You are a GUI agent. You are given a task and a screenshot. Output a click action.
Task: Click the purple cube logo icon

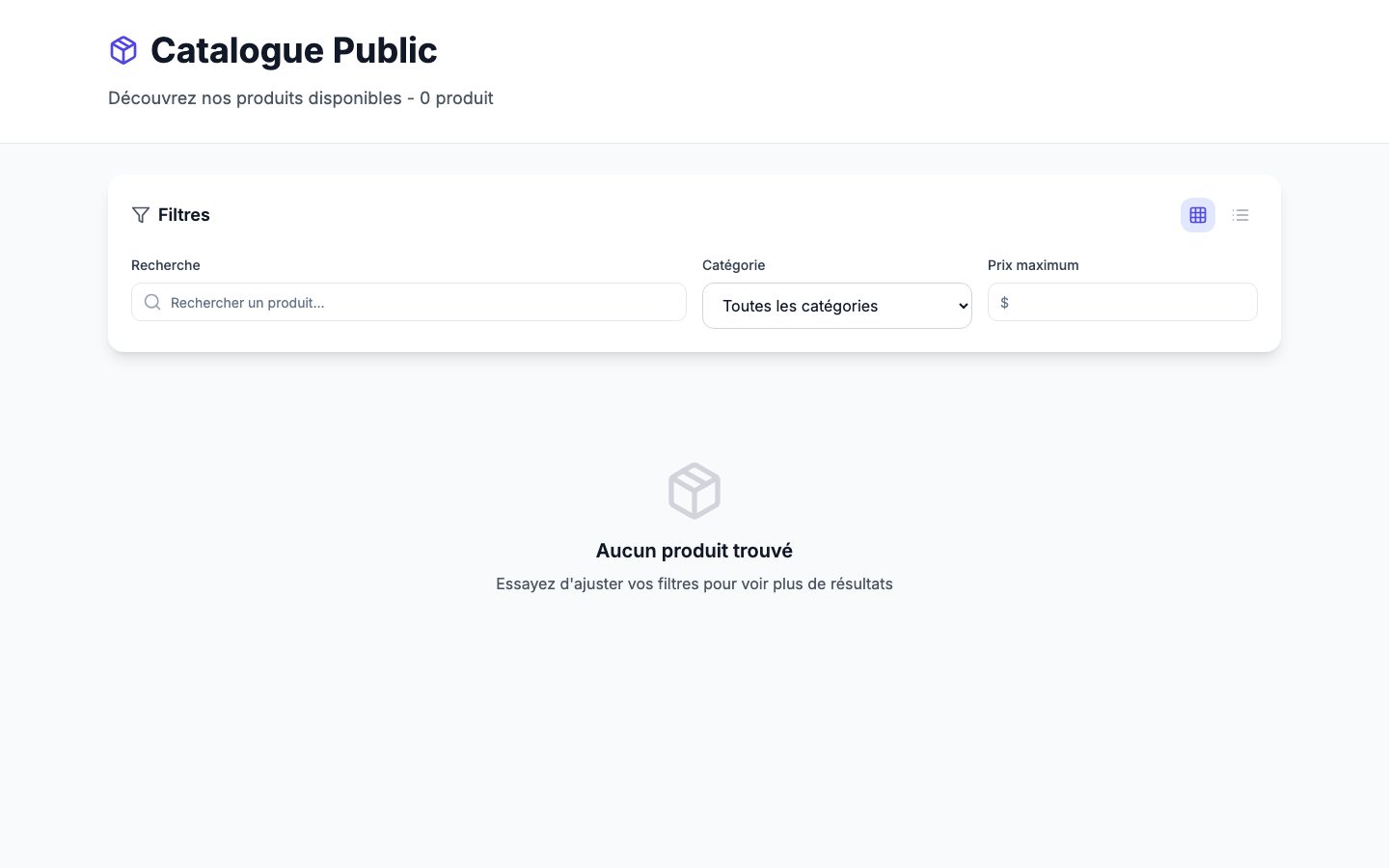click(123, 50)
